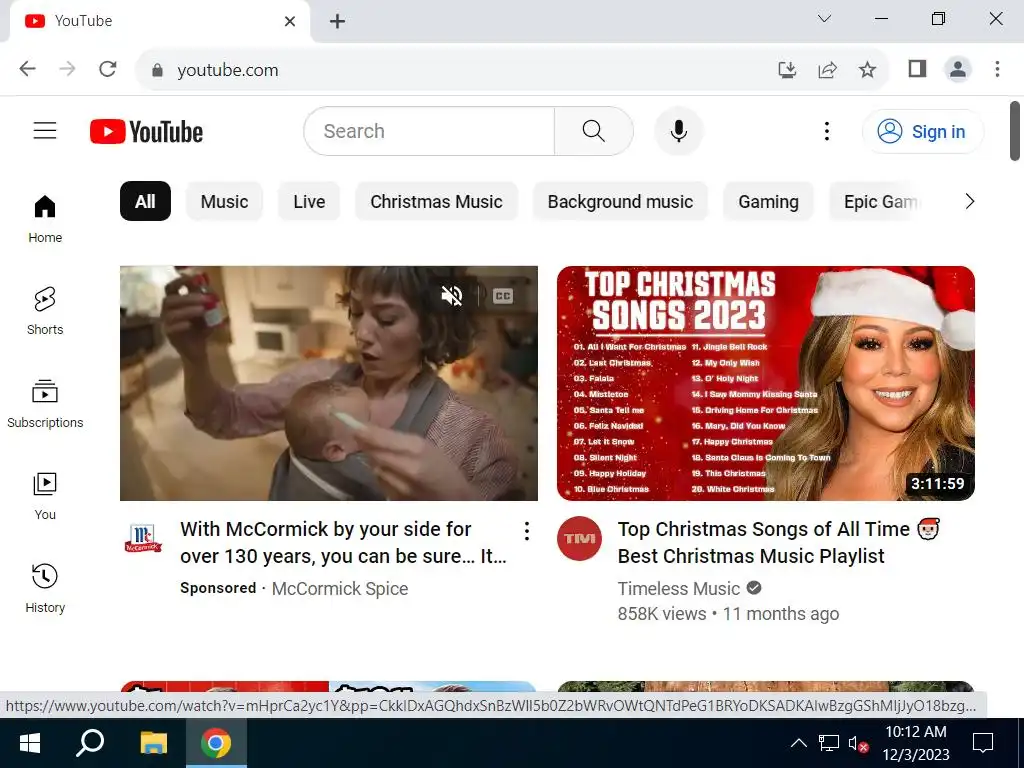Toggle captions on McCormick ad preview
The width and height of the screenshot is (1024, 768).
point(502,296)
